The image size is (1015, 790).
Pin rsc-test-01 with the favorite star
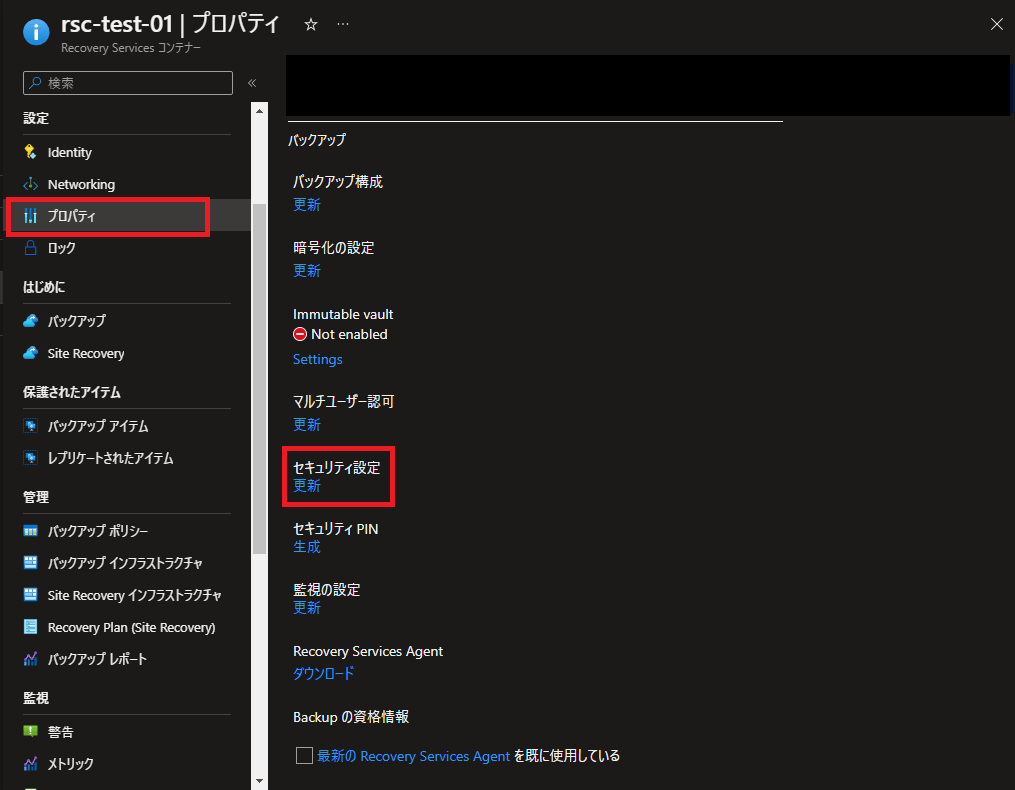[311, 25]
